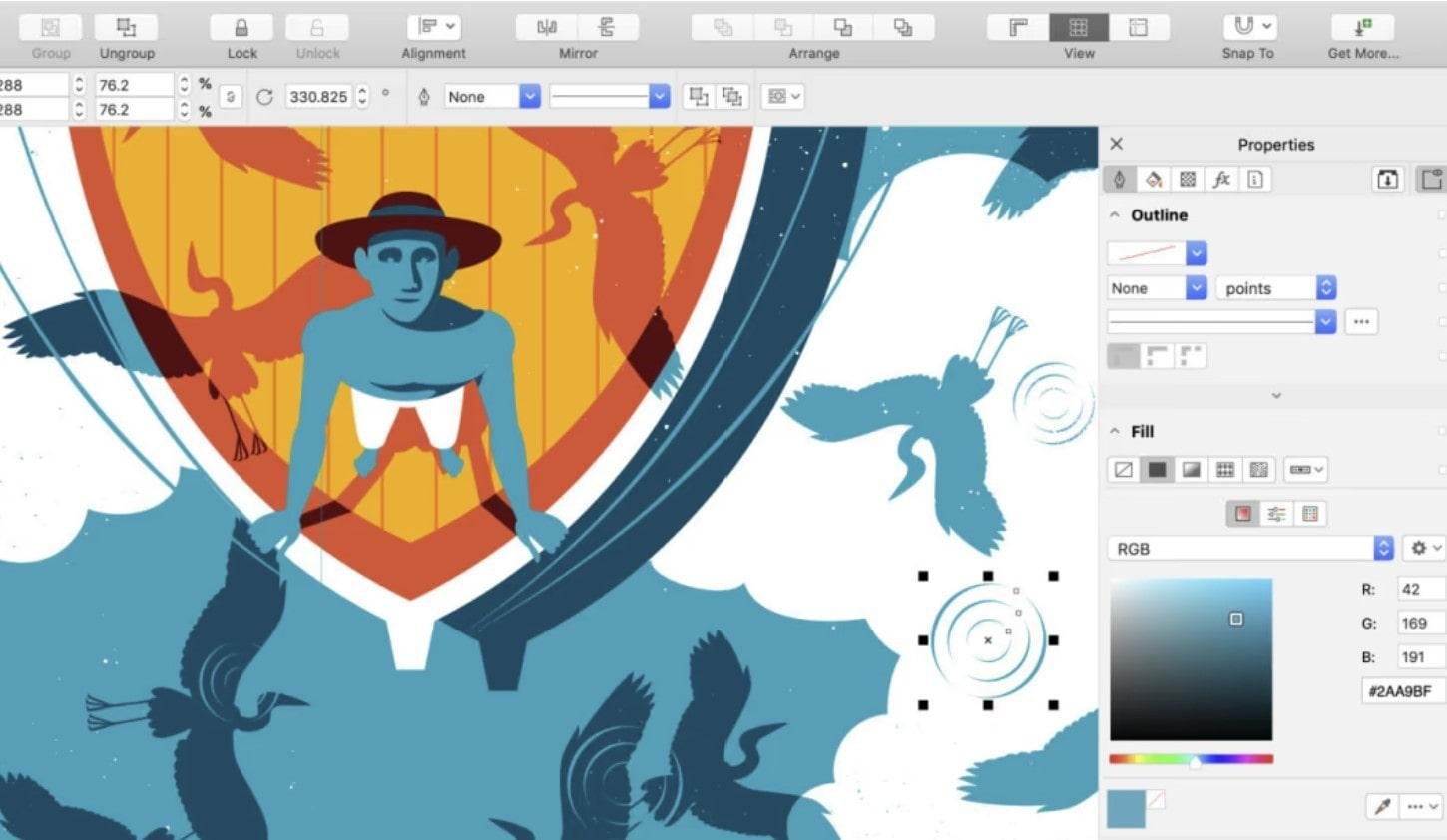Switch to the Summary info tab

coord(1255,179)
